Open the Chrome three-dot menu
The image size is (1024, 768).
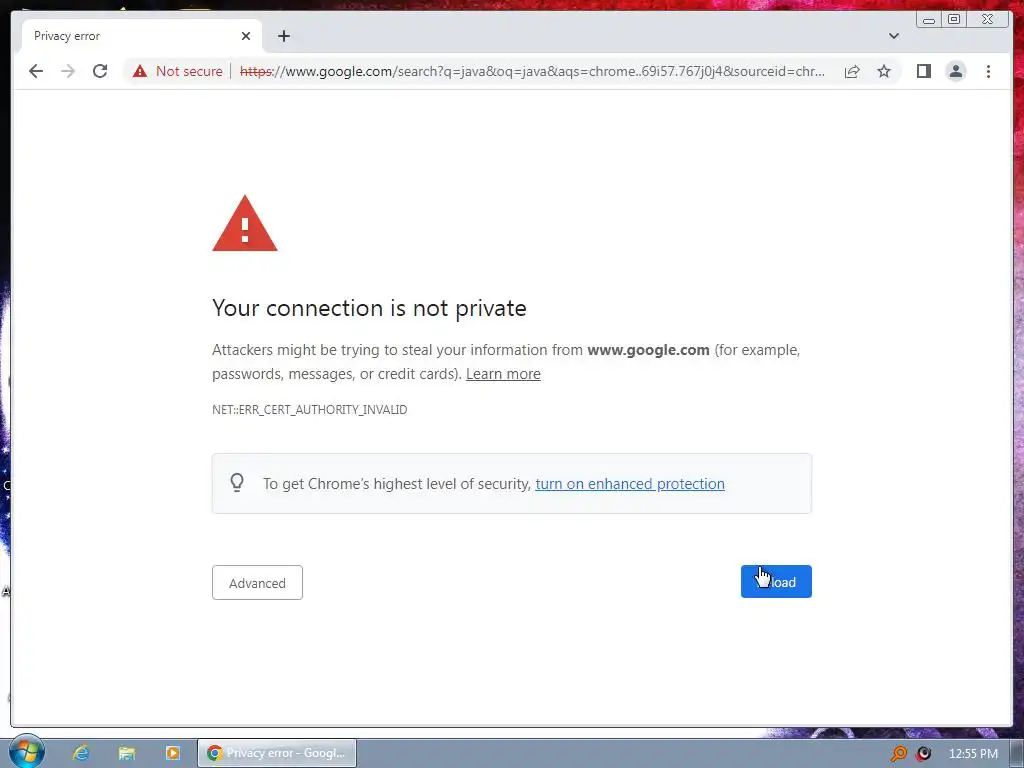point(988,71)
